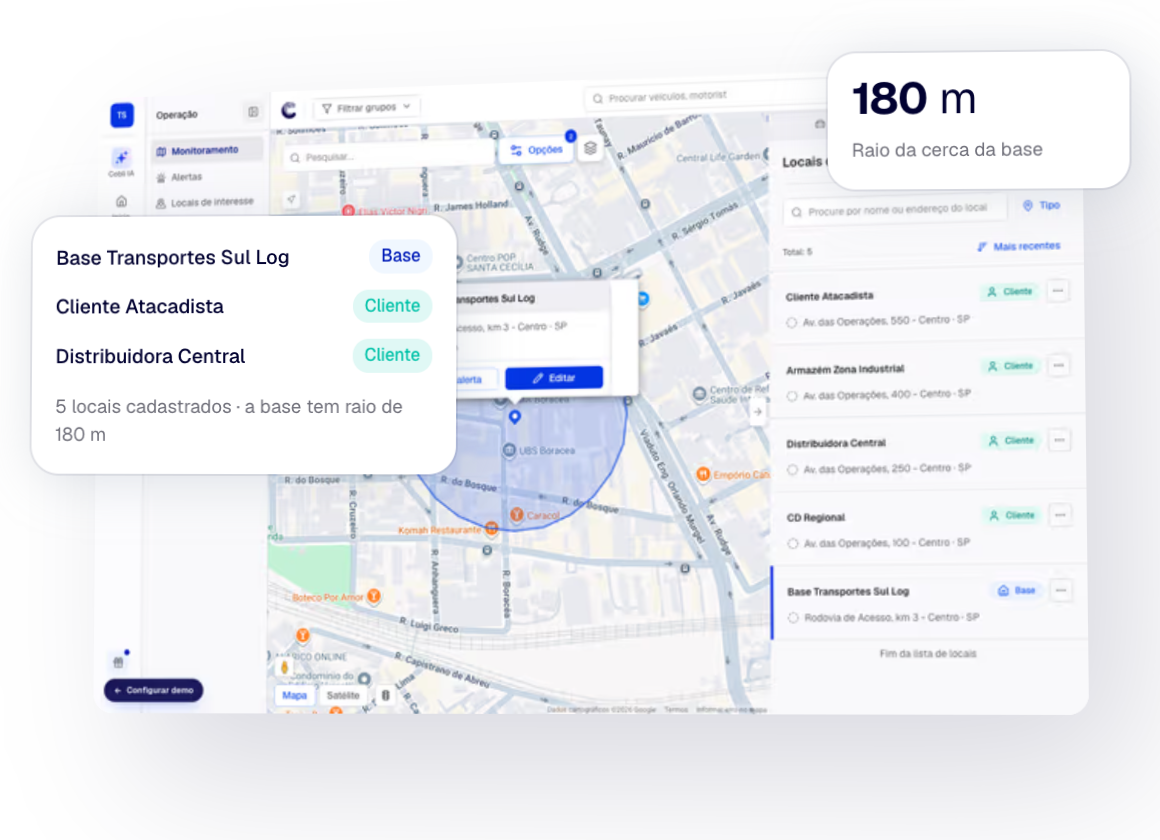Open more options for Distribuidora Central

(1059, 440)
